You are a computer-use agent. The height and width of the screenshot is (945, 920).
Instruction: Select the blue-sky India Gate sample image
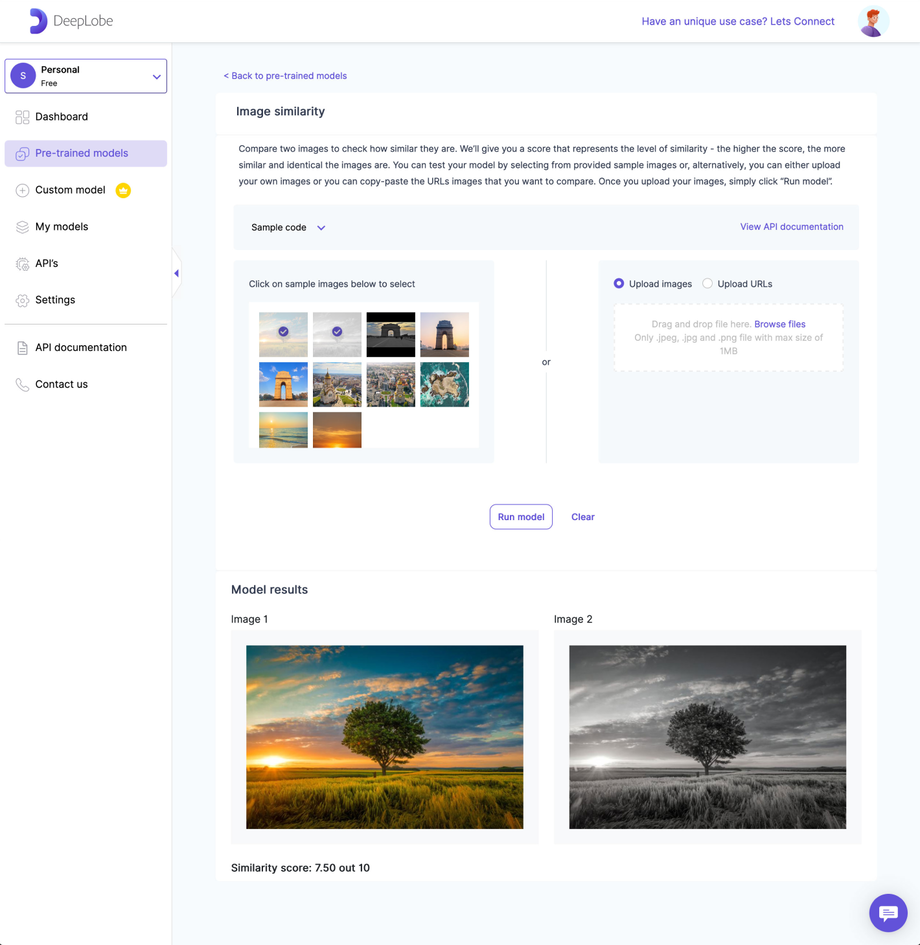click(283, 385)
